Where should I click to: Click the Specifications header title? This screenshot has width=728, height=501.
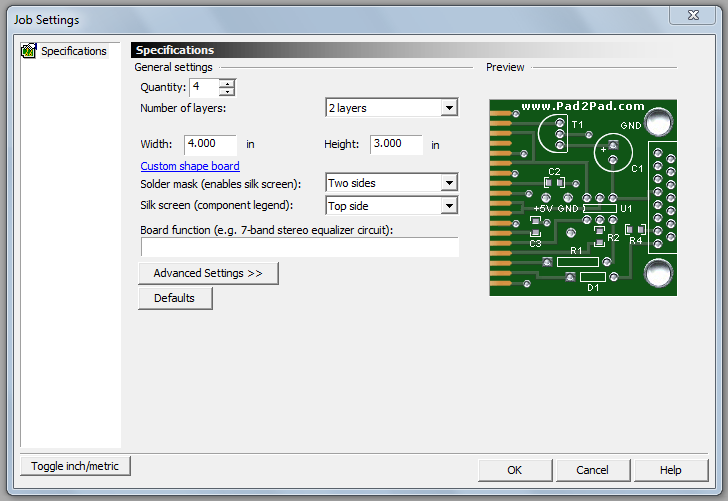175,50
